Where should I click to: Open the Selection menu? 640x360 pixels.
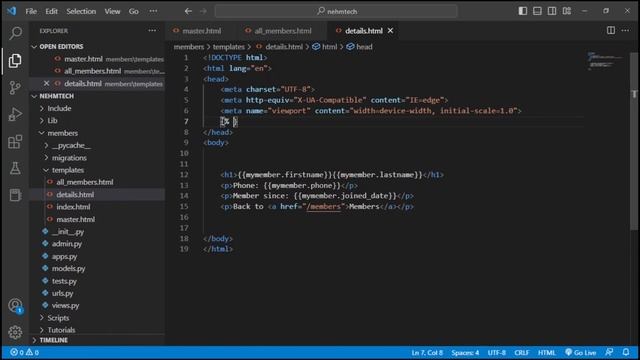81,11
